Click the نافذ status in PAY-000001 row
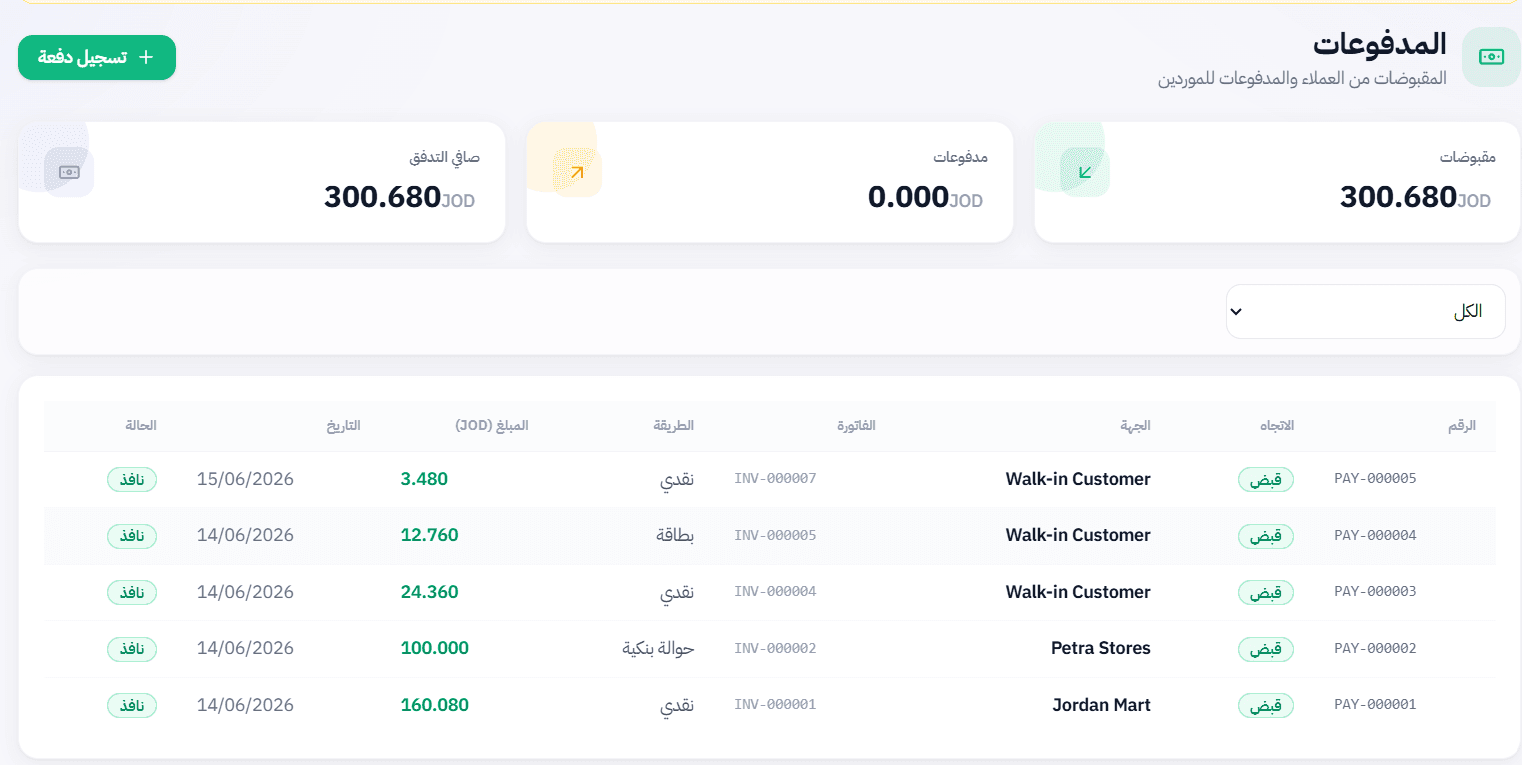The width and height of the screenshot is (1522, 765). (132, 706)
